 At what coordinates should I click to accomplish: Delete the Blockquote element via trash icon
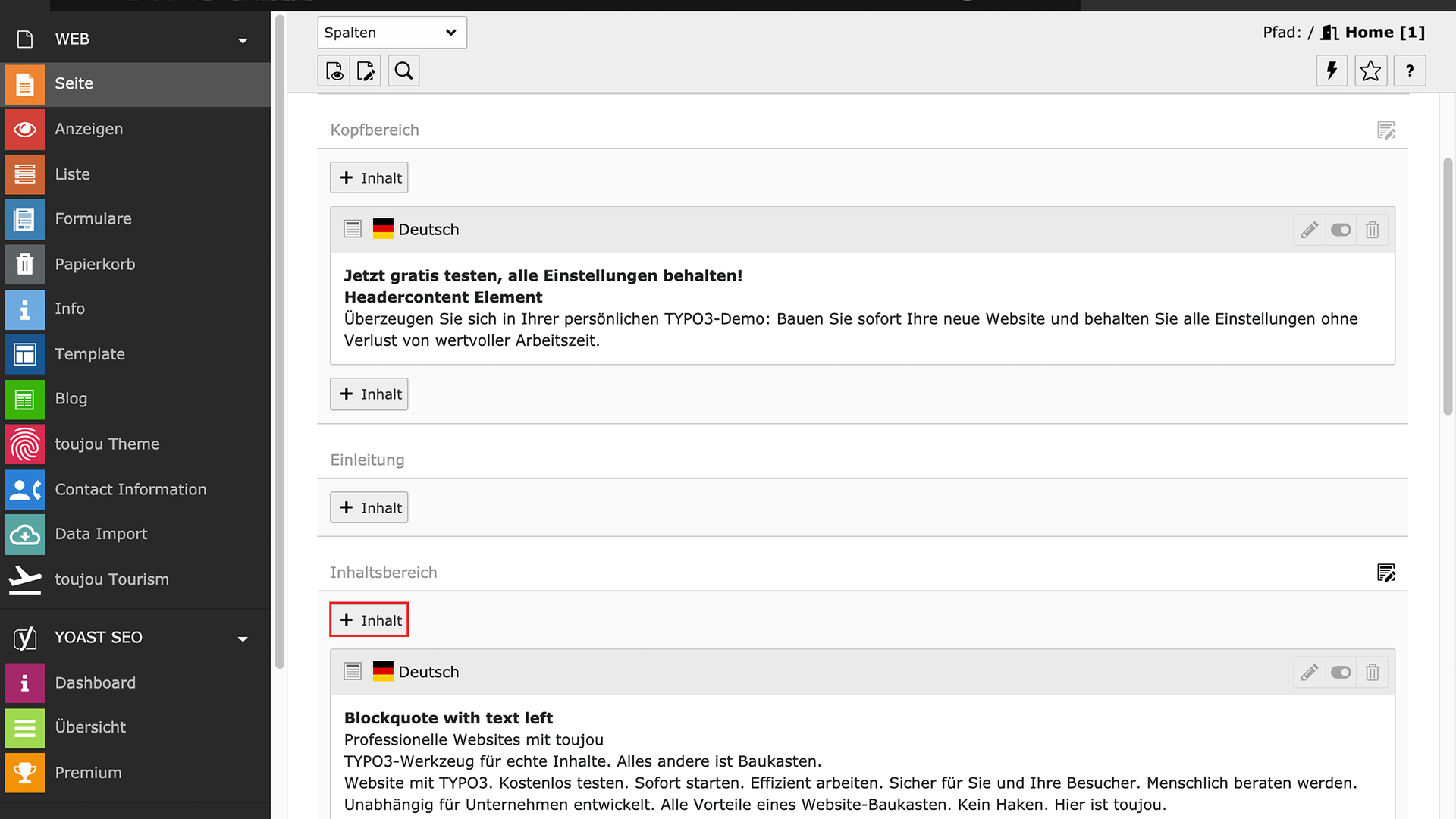1372,673
